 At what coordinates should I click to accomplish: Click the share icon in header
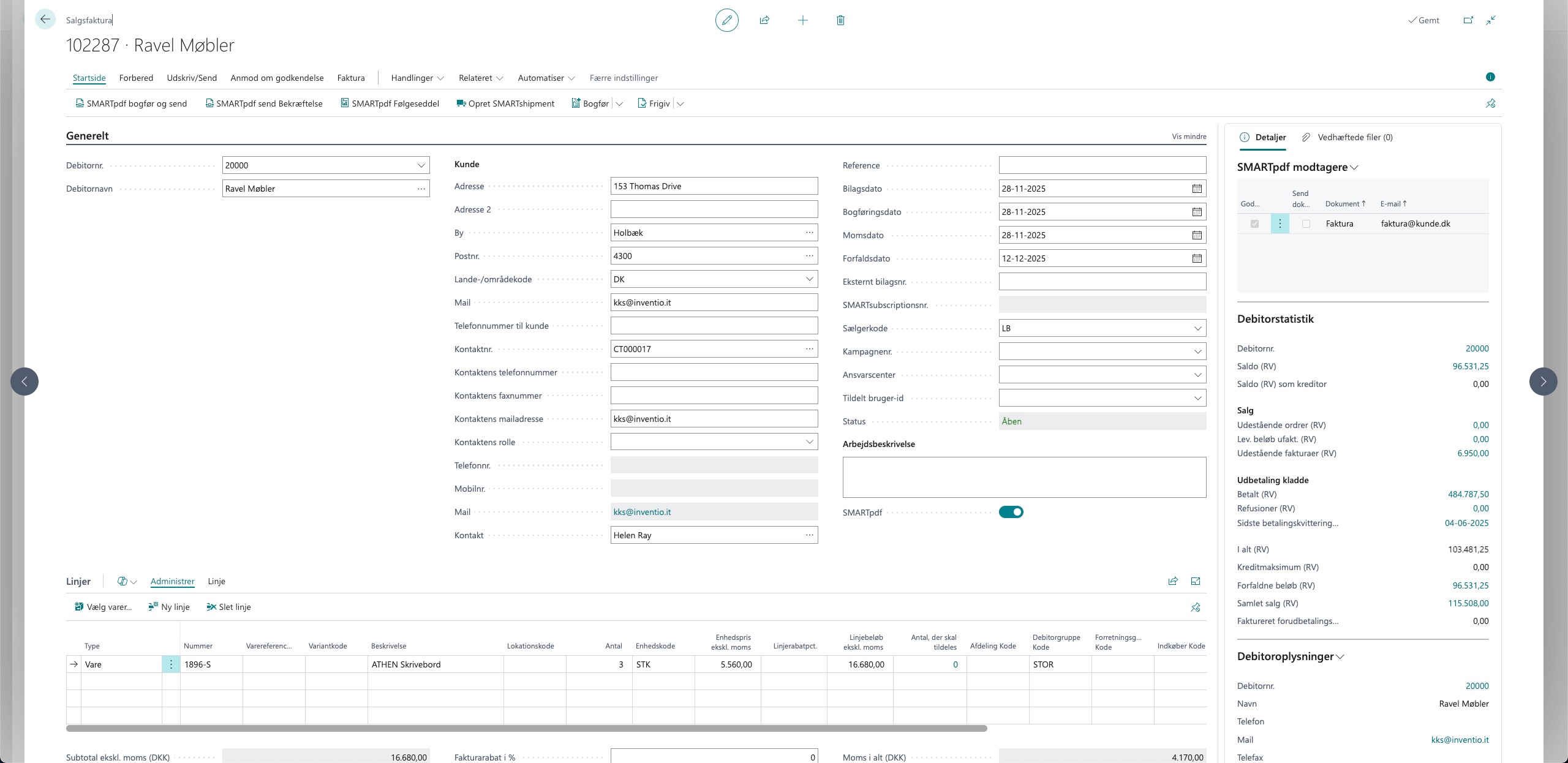tap(764, 20)
